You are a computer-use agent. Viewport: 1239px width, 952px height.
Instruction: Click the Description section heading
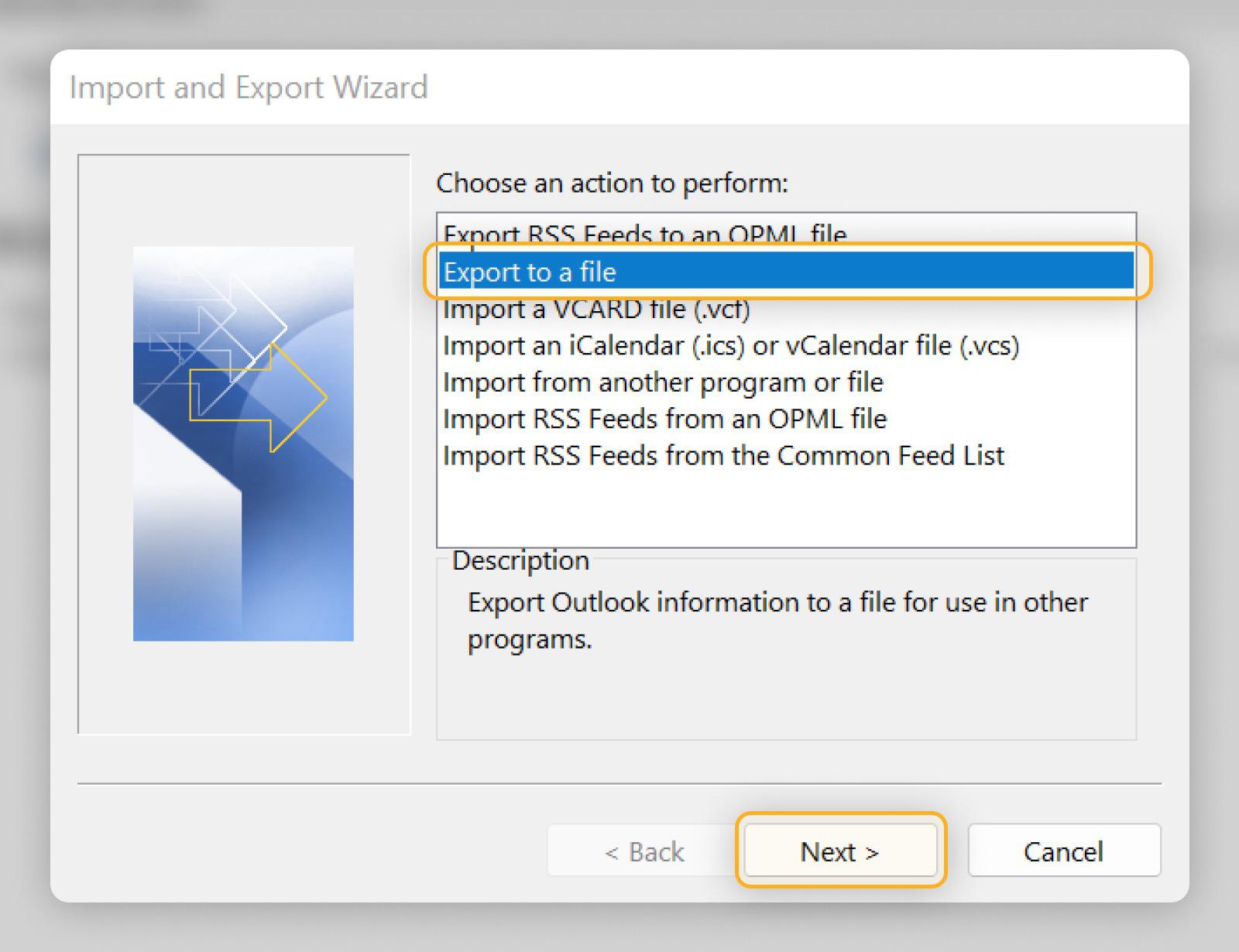point(519,560)
